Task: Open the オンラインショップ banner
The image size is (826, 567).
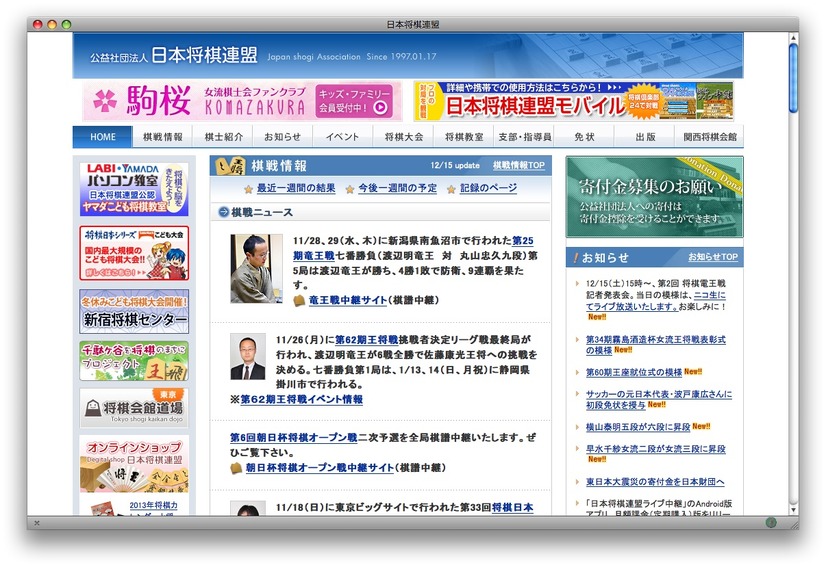Action: (134, 464)
